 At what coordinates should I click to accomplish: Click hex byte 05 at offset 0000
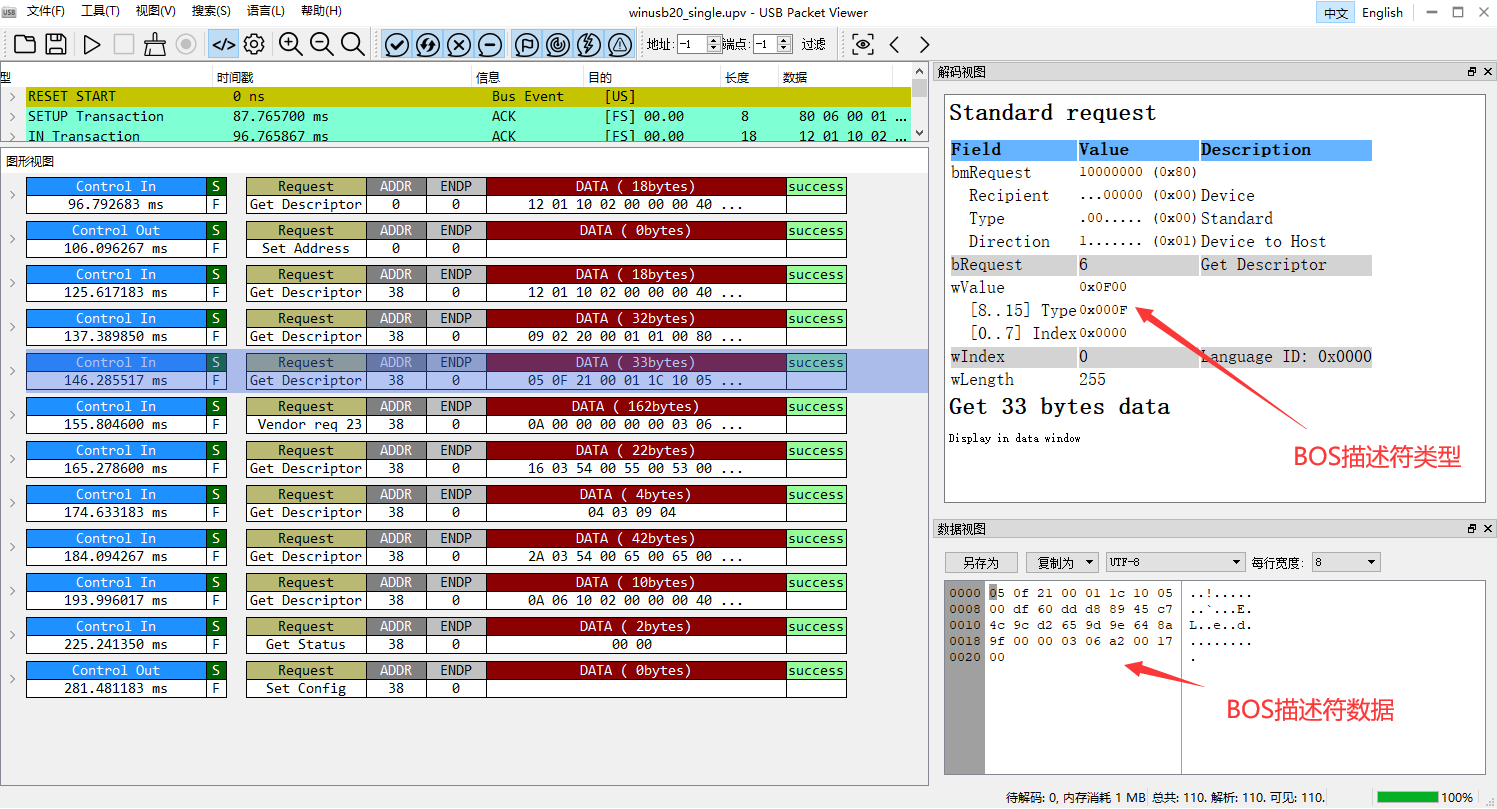pyautogui.click(x=996, y=593)
